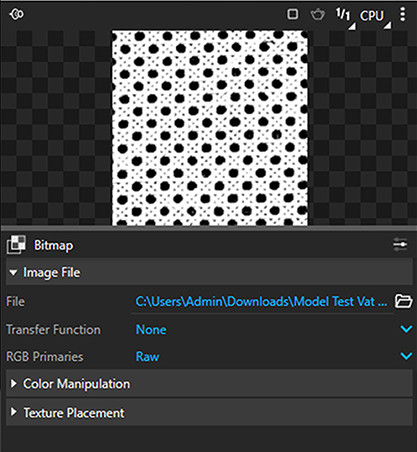The image size is (417, 452).
Task: Open the Bitmap sliders settings icon
Action: (x=400, y=244)
